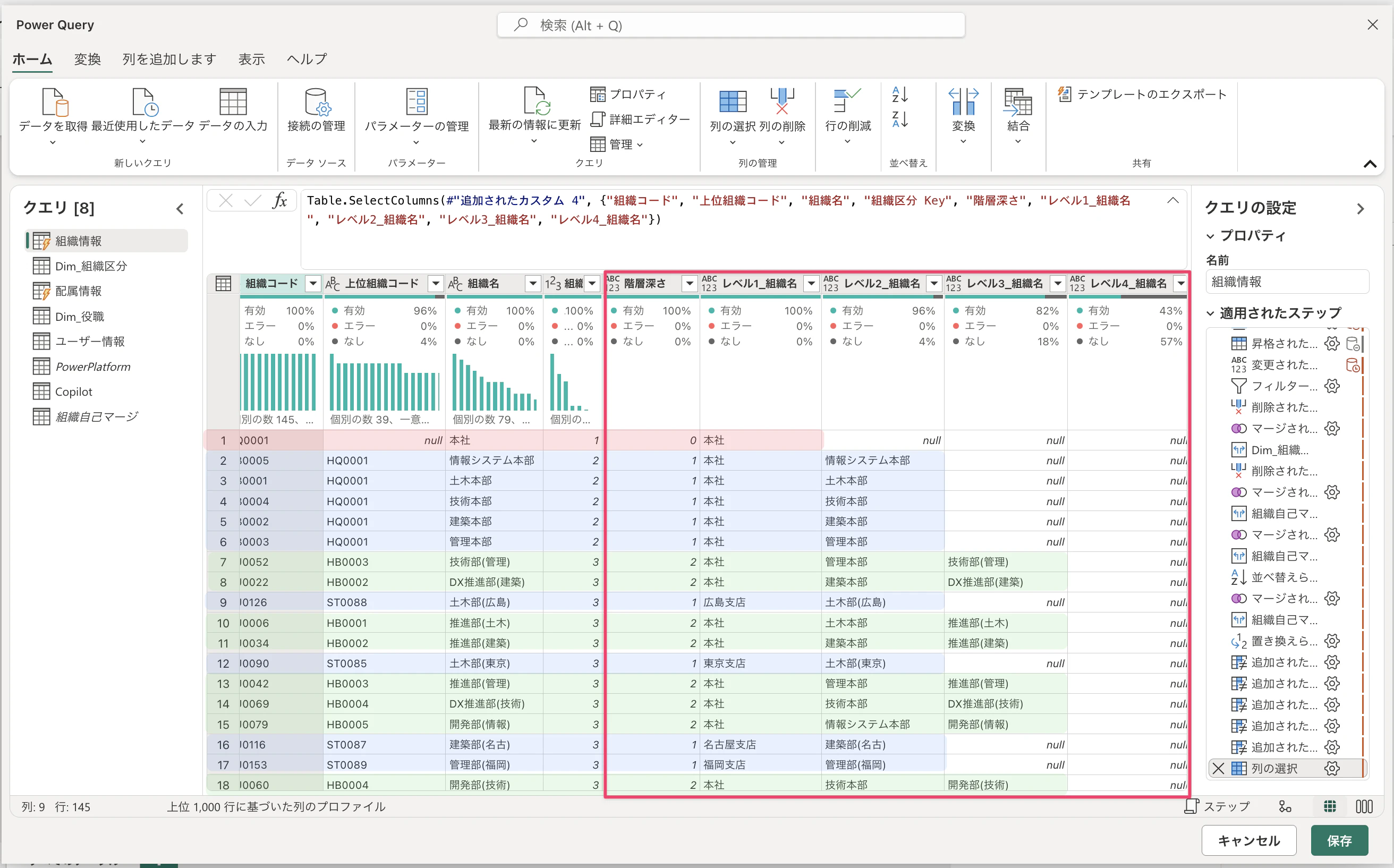Toggle the ステップ script view button
This screenshot has width=1394, height=868.
[x=1217, y=806]
